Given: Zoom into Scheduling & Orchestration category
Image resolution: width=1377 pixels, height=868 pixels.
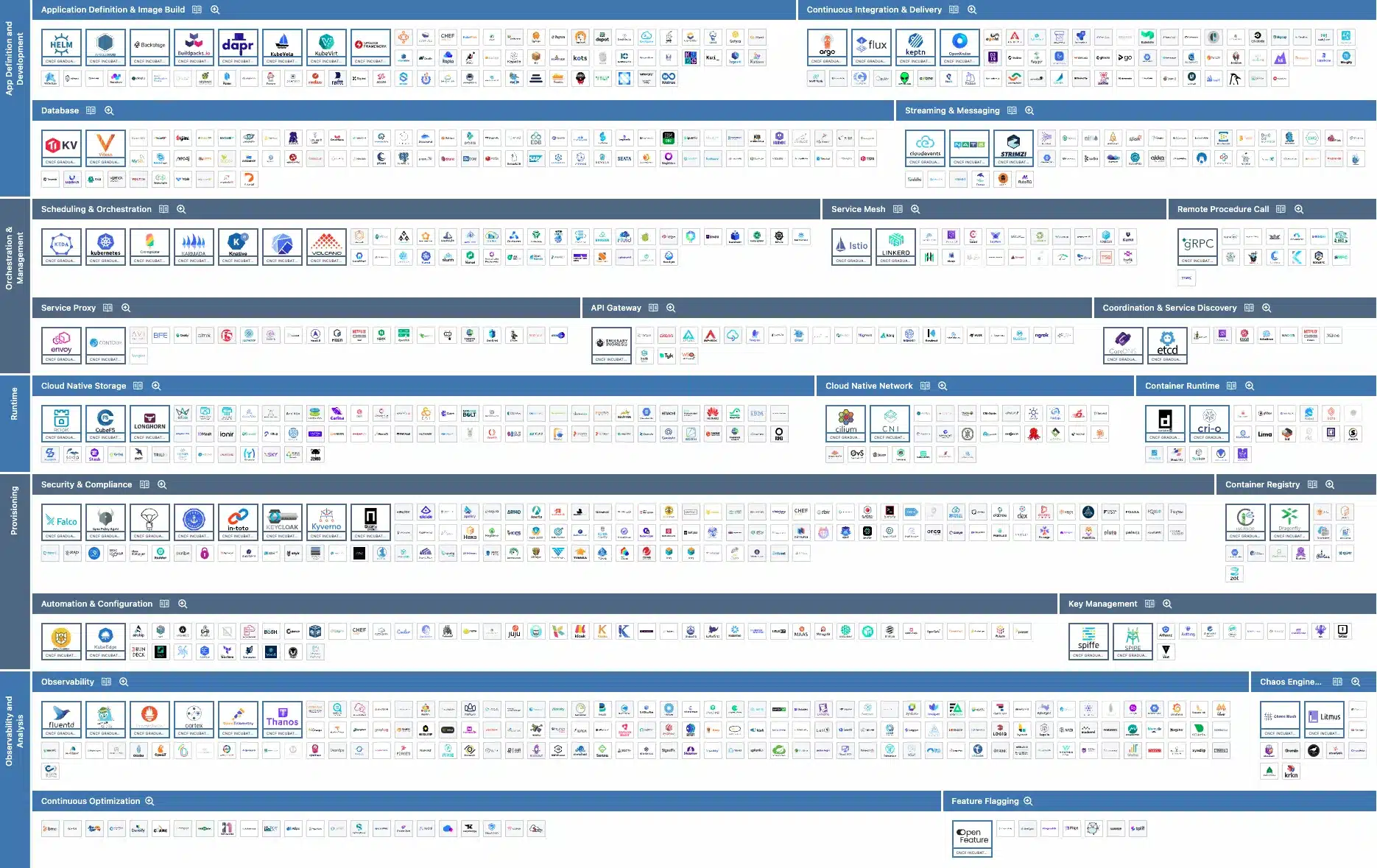Looking at the screenshot, I should (x=181, y=209).
